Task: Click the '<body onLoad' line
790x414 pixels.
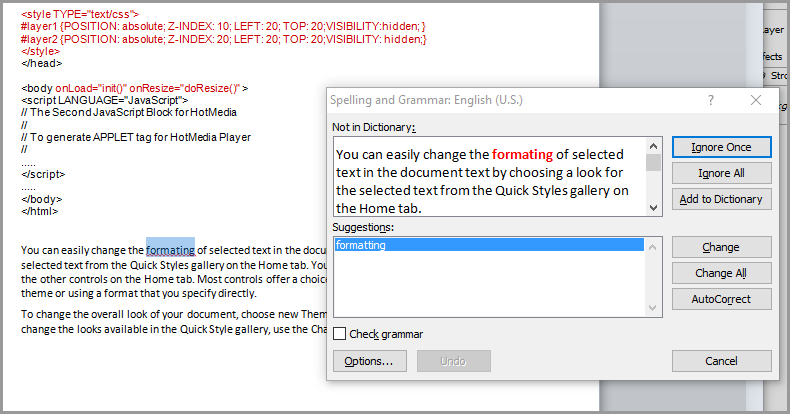Action: click(135, 88)
